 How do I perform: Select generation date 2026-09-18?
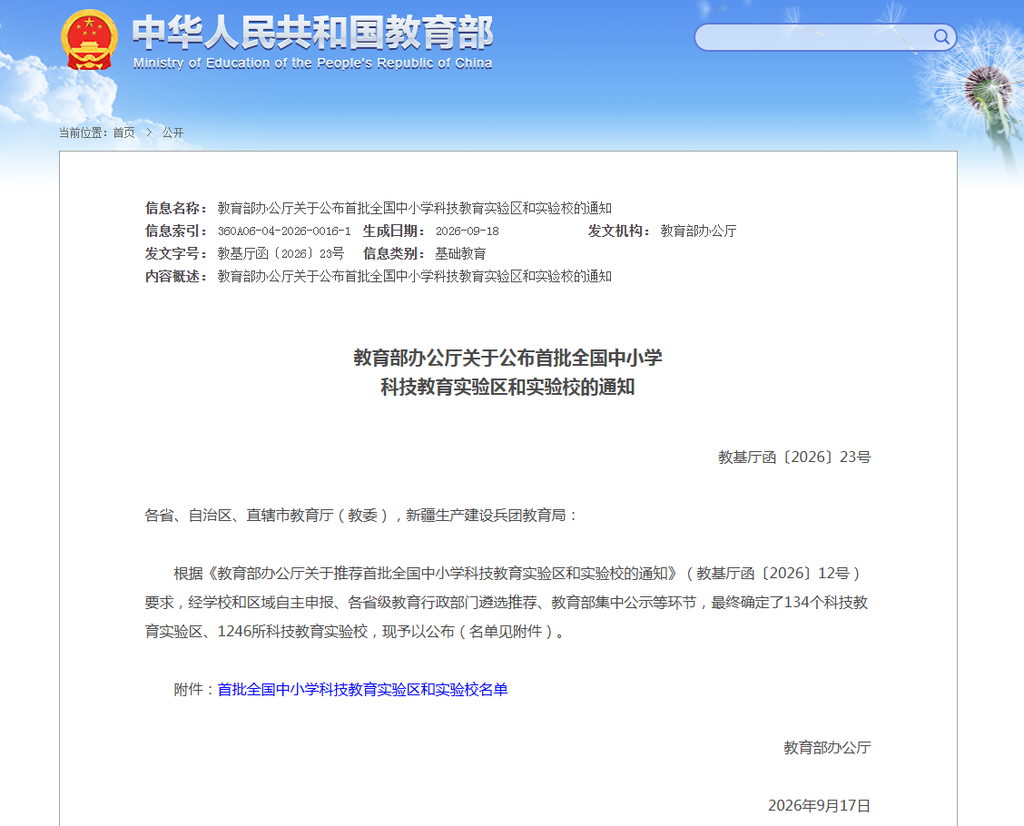pos(467,231)
